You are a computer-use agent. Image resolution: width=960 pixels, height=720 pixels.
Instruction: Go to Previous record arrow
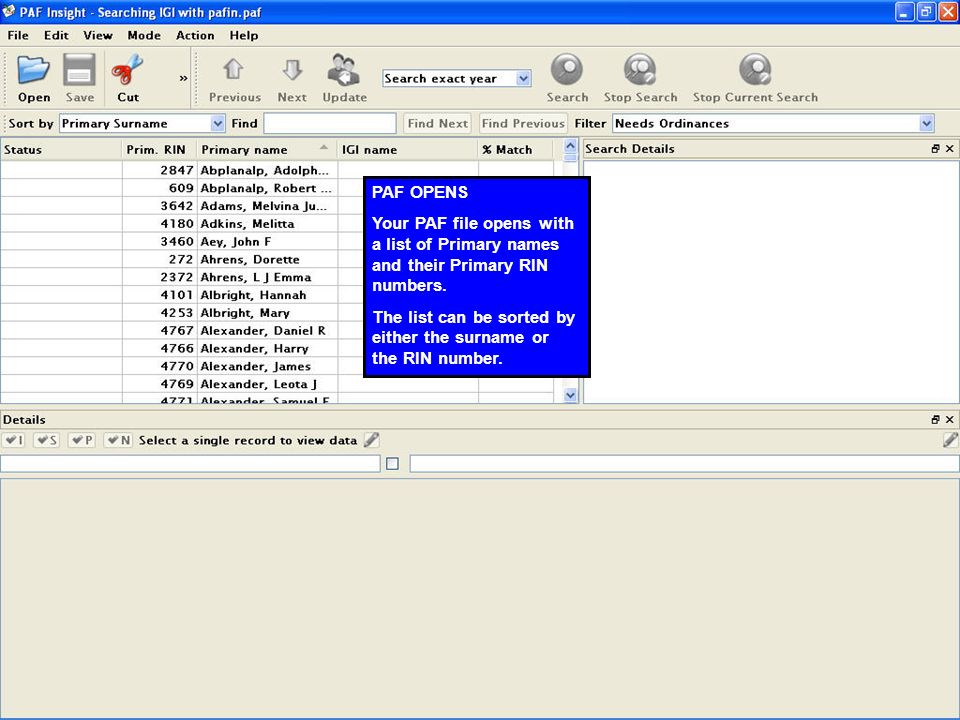point(233,69)
